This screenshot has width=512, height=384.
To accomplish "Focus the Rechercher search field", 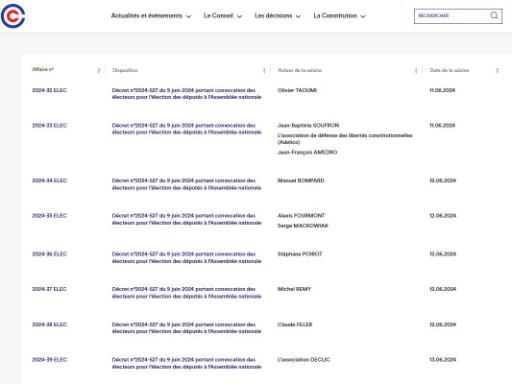I will tap(452, 16).
